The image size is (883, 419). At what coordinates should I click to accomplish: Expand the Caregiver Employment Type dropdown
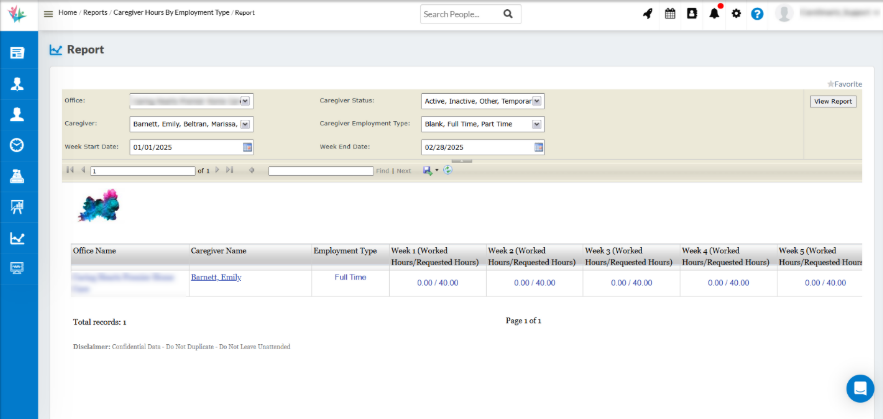pyautogui.click(x=537, y=124)
